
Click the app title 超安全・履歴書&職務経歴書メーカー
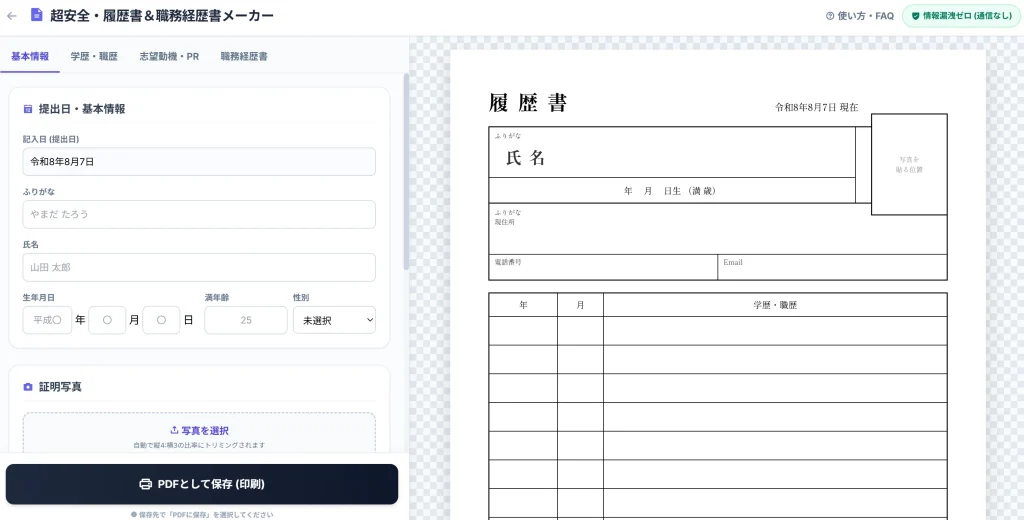(162, 15)
